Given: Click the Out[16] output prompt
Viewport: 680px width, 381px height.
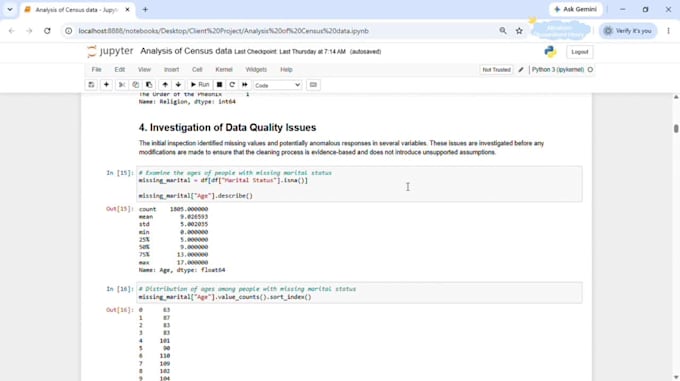Looking at the screenshot, I should pos(120,310).
